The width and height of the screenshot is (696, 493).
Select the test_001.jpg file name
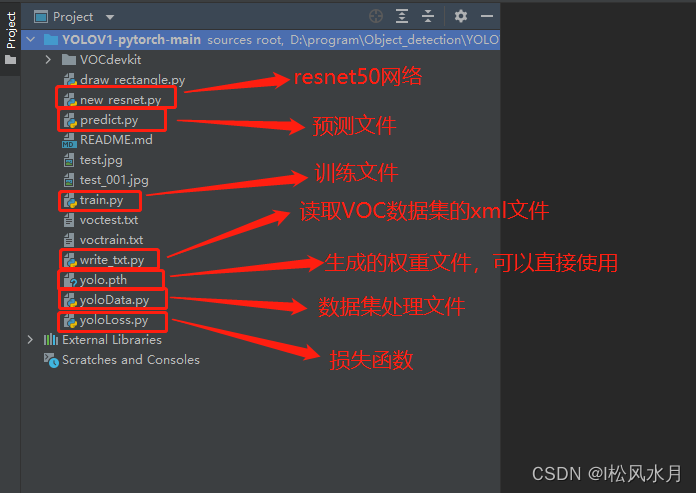pos(114,180)
